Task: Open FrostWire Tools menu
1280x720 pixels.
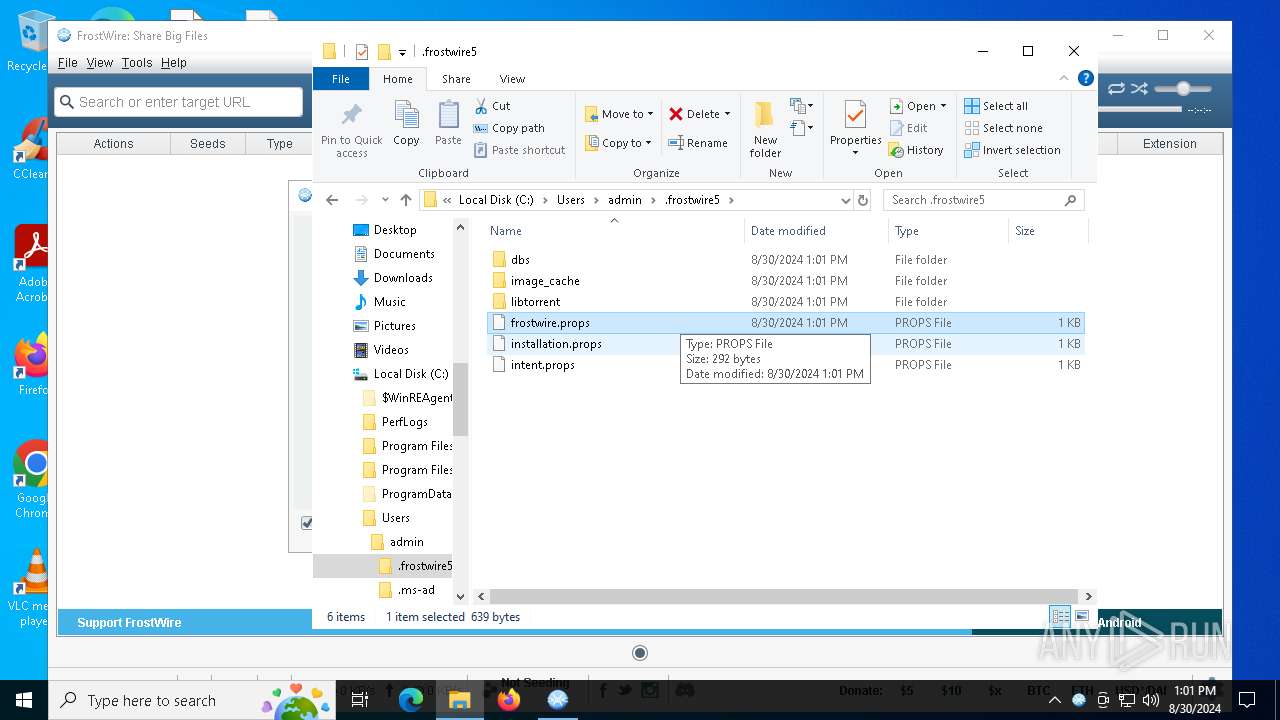Action: point(137,62)
